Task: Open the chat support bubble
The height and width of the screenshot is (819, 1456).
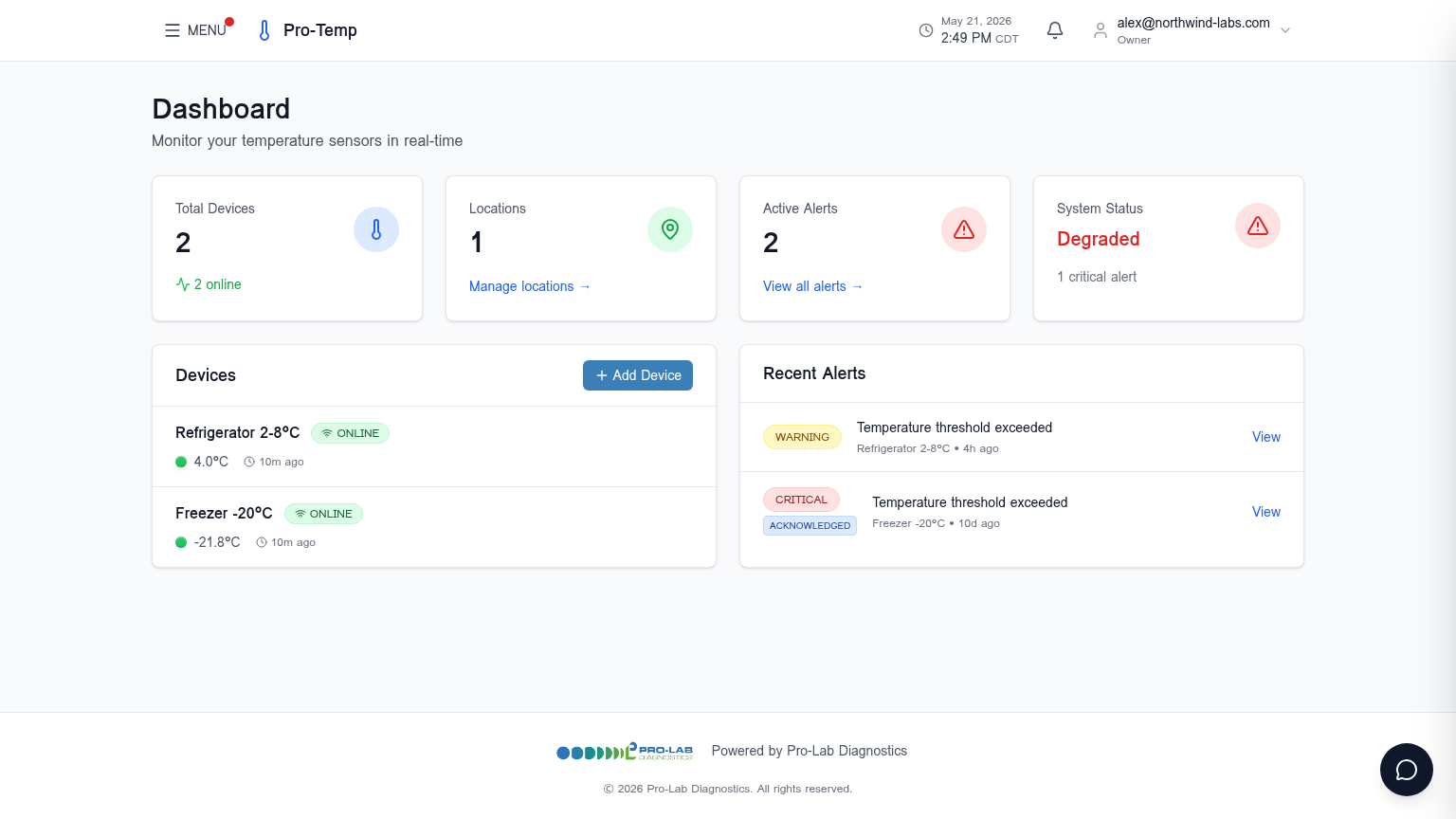Action: tap(1407, 770)
